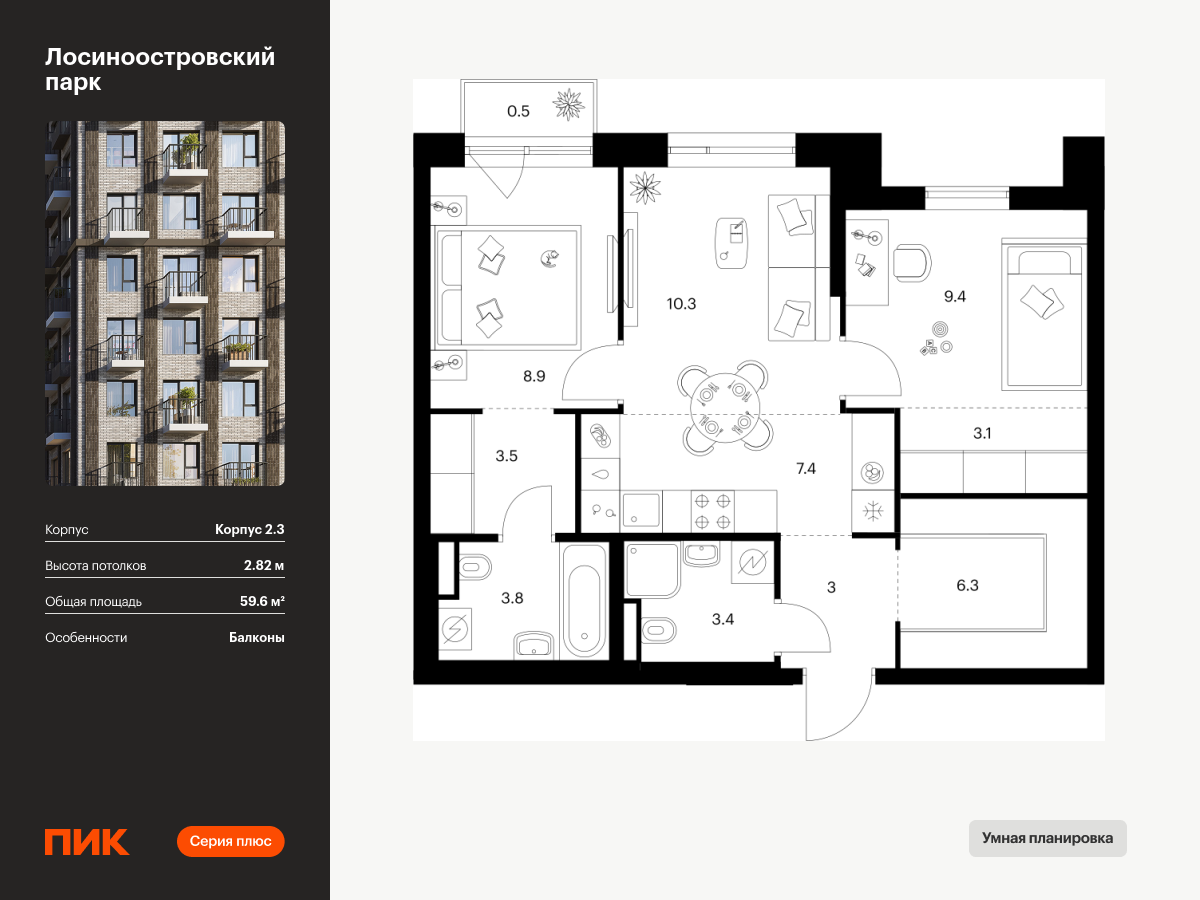
Task: Click the dish rack on the countertop
Action: pyautogui.click(x=599, y=437)
